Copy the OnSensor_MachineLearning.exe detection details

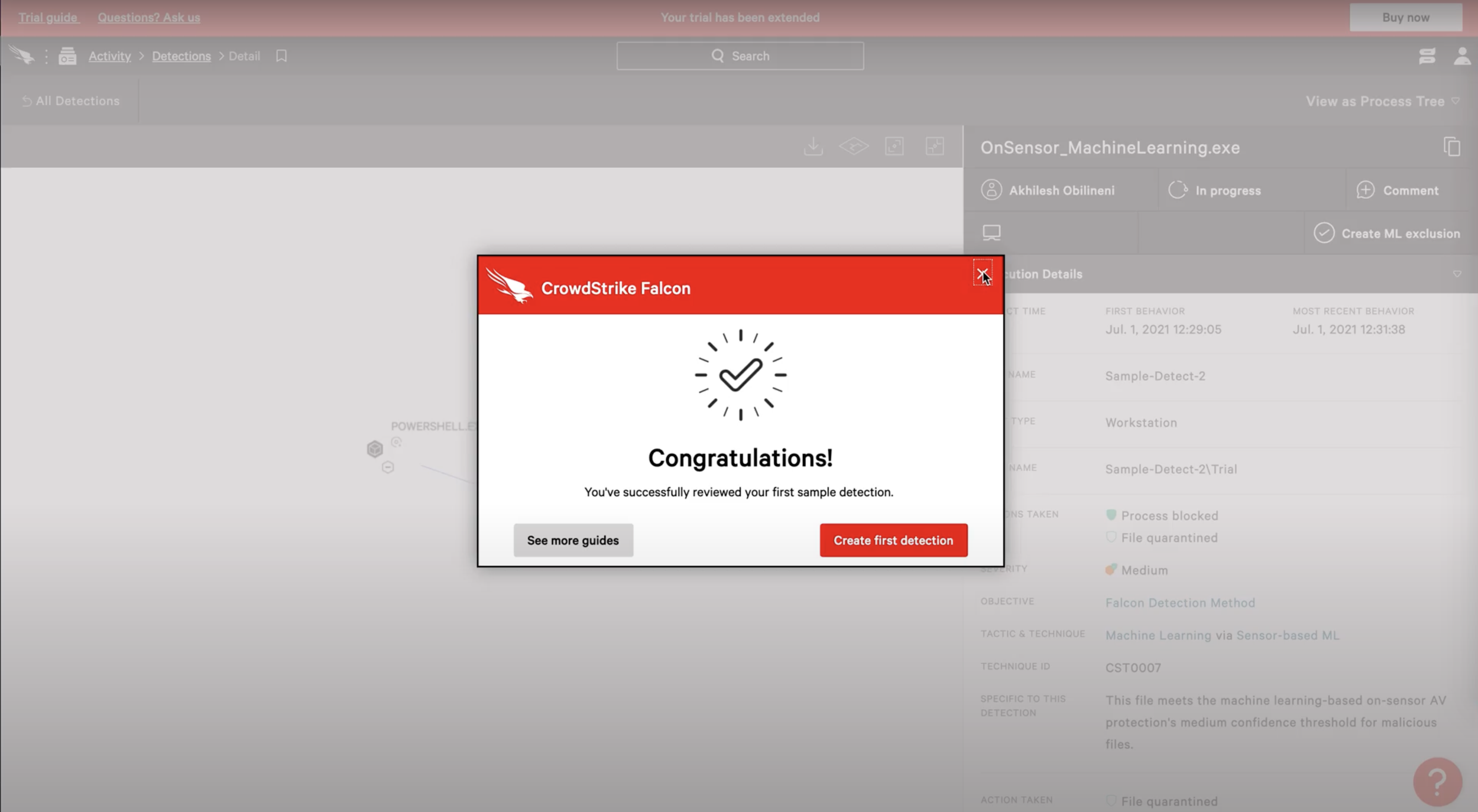(x=1451, y=146)
